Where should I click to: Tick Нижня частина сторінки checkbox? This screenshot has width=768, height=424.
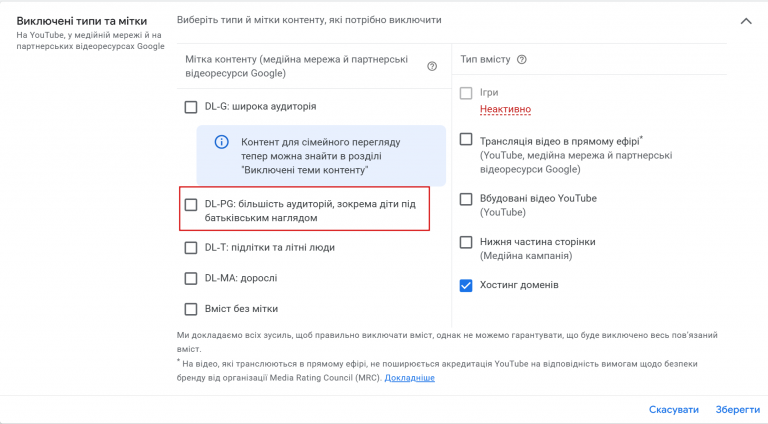(x=466, y=242)
